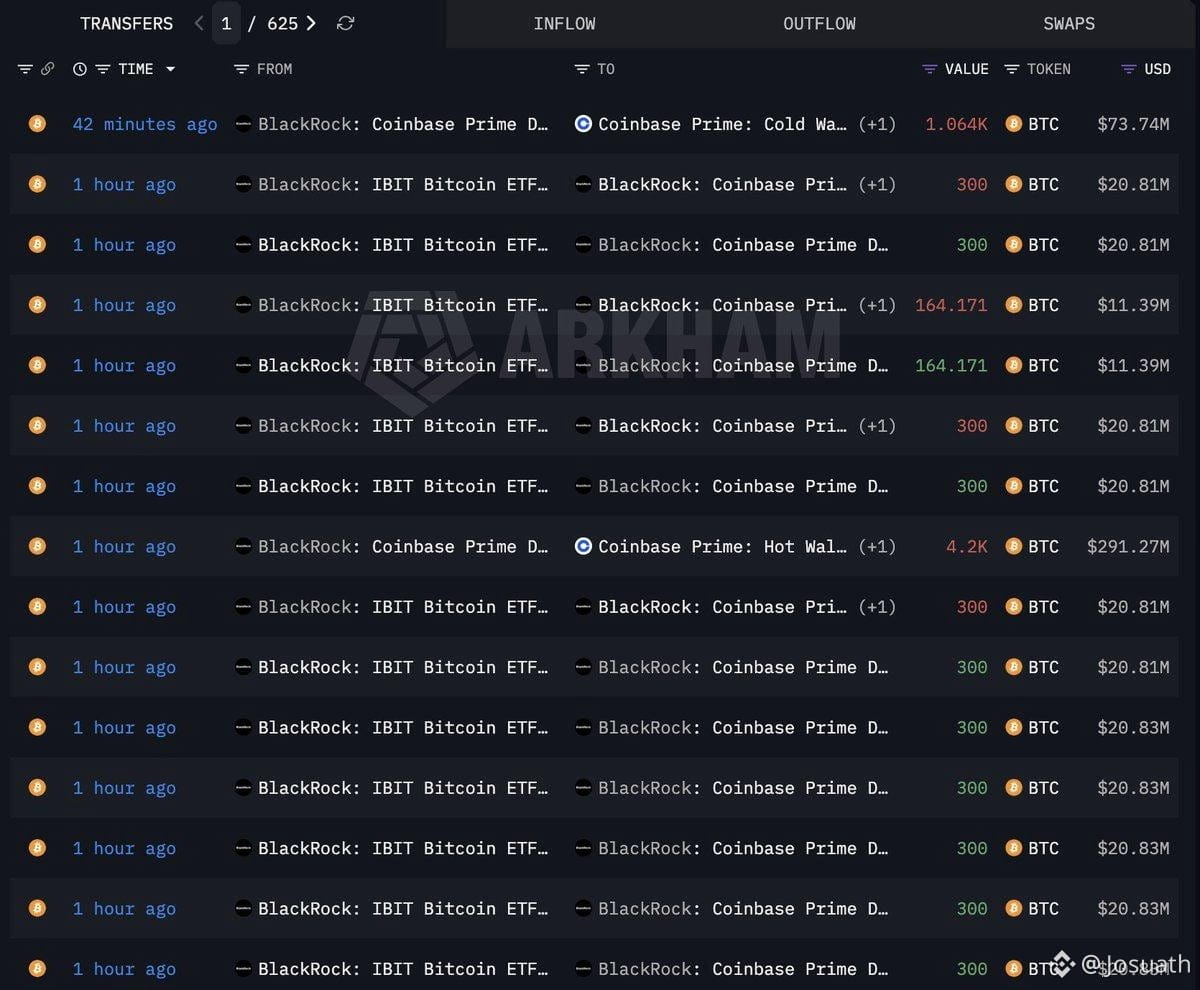Open the purple filter icon beside USD

coord(1129,69)
